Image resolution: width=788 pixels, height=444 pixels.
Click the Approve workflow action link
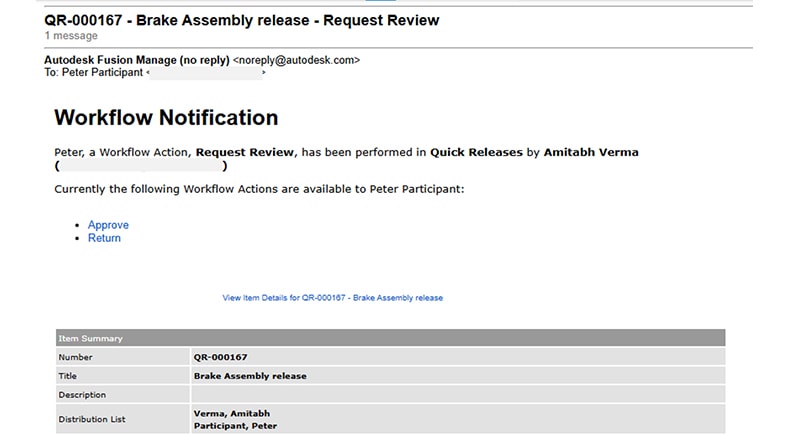point(108,225)
